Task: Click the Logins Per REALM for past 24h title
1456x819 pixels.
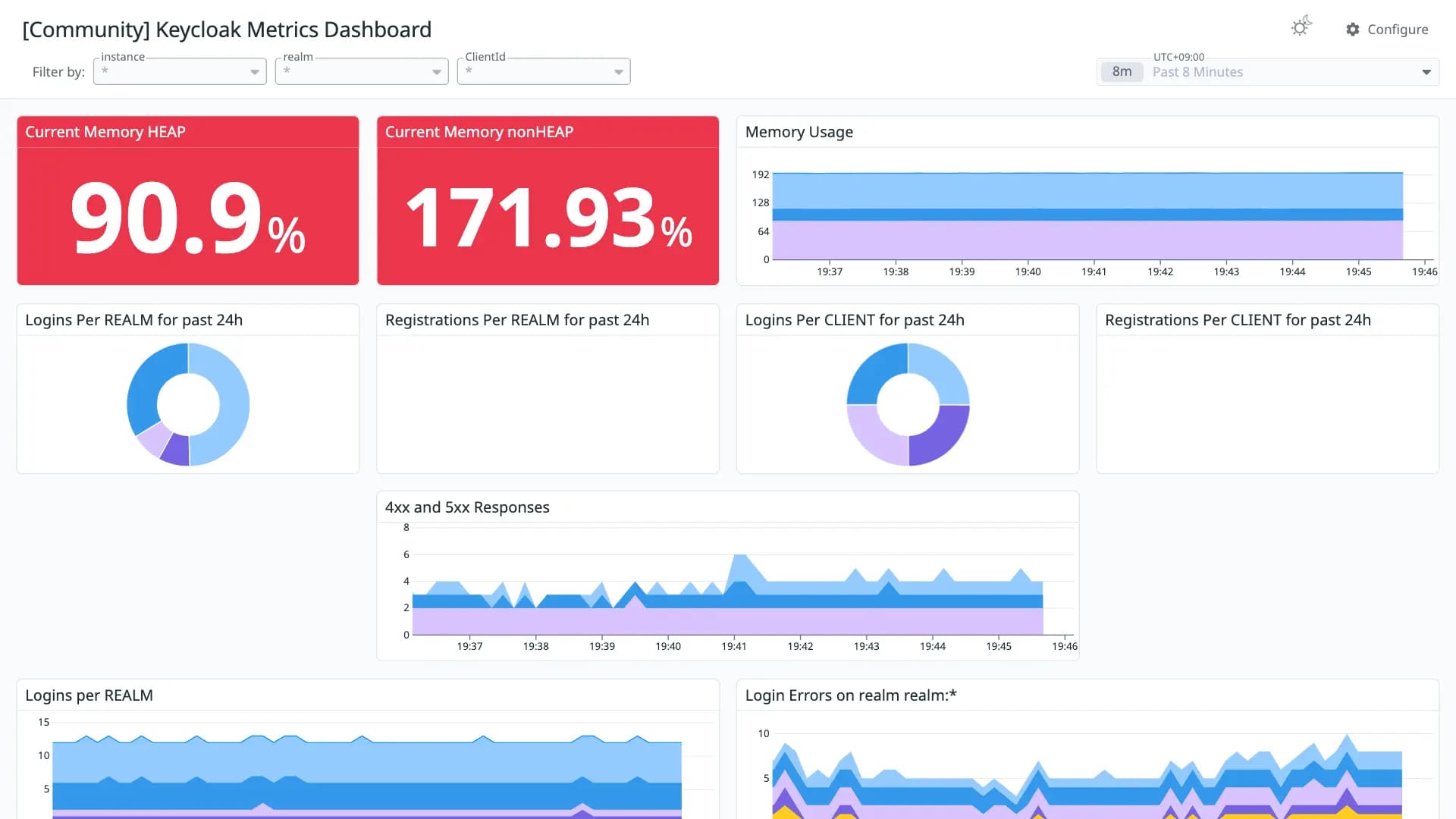Action: click(x=133, y=320)
